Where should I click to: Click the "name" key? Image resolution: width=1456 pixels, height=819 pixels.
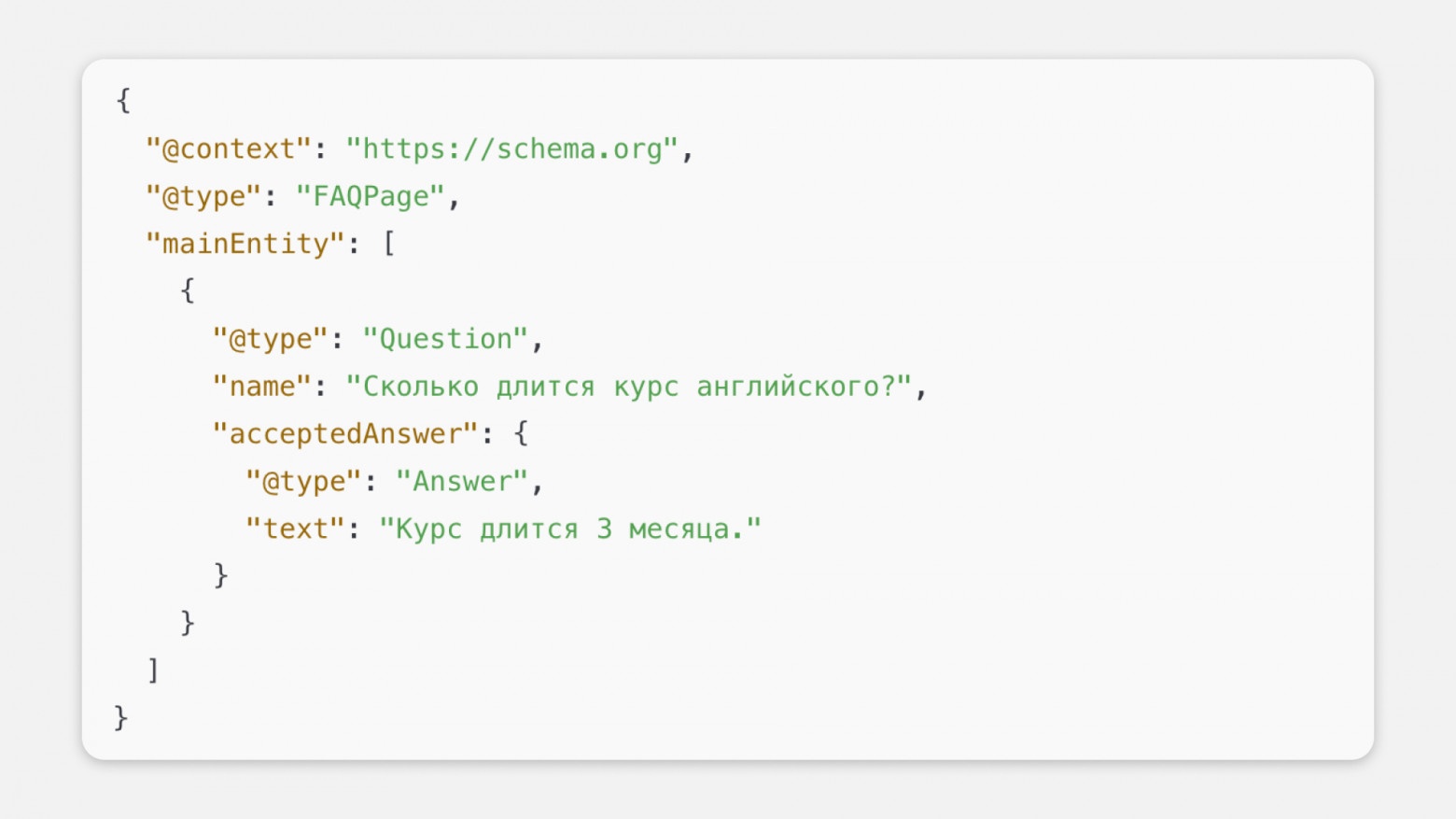tap(261, 387)
